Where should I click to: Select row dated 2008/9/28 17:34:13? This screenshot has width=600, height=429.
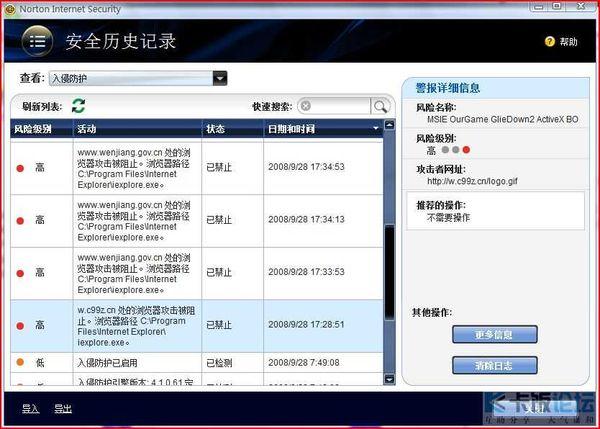(x=197, y=221)
